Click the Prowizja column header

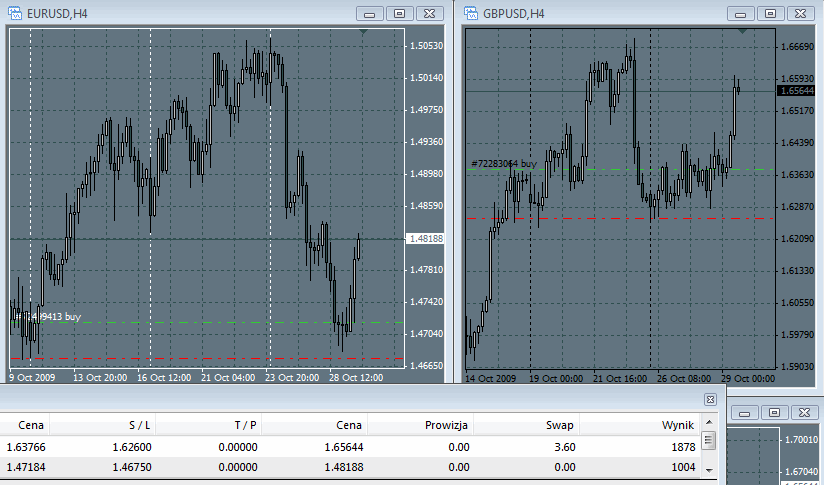pos(446,425)
